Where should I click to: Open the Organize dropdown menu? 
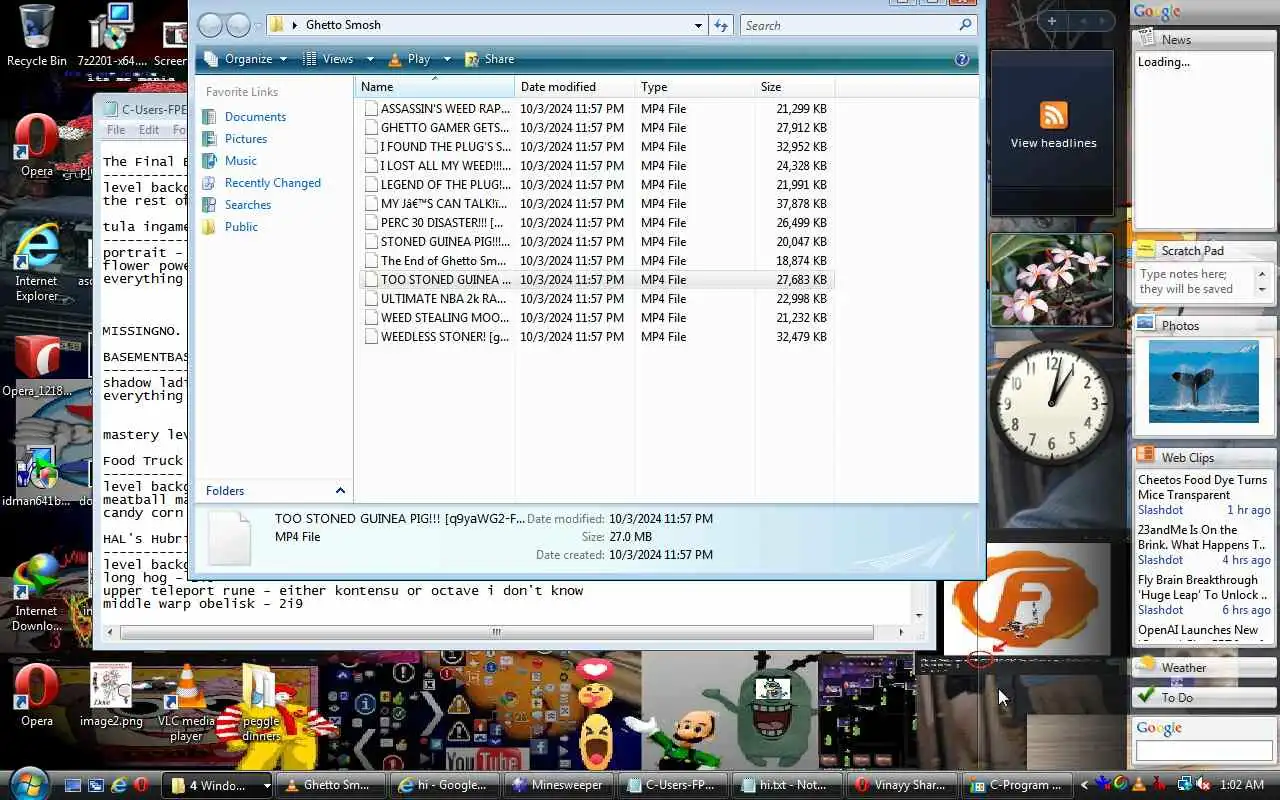pyautogui.click(x=246, y=59)
